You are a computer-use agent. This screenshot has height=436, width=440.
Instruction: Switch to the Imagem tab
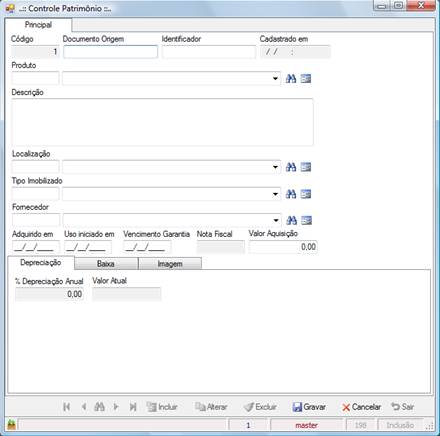point(170,264)
